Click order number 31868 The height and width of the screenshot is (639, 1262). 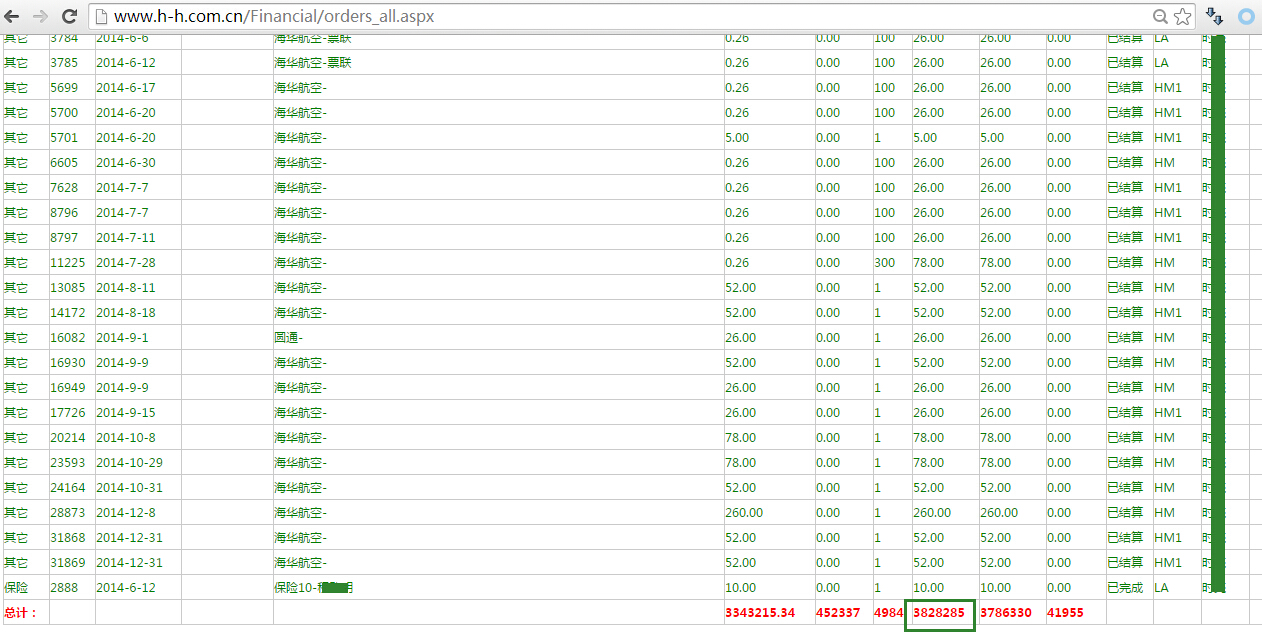point(68,537)
